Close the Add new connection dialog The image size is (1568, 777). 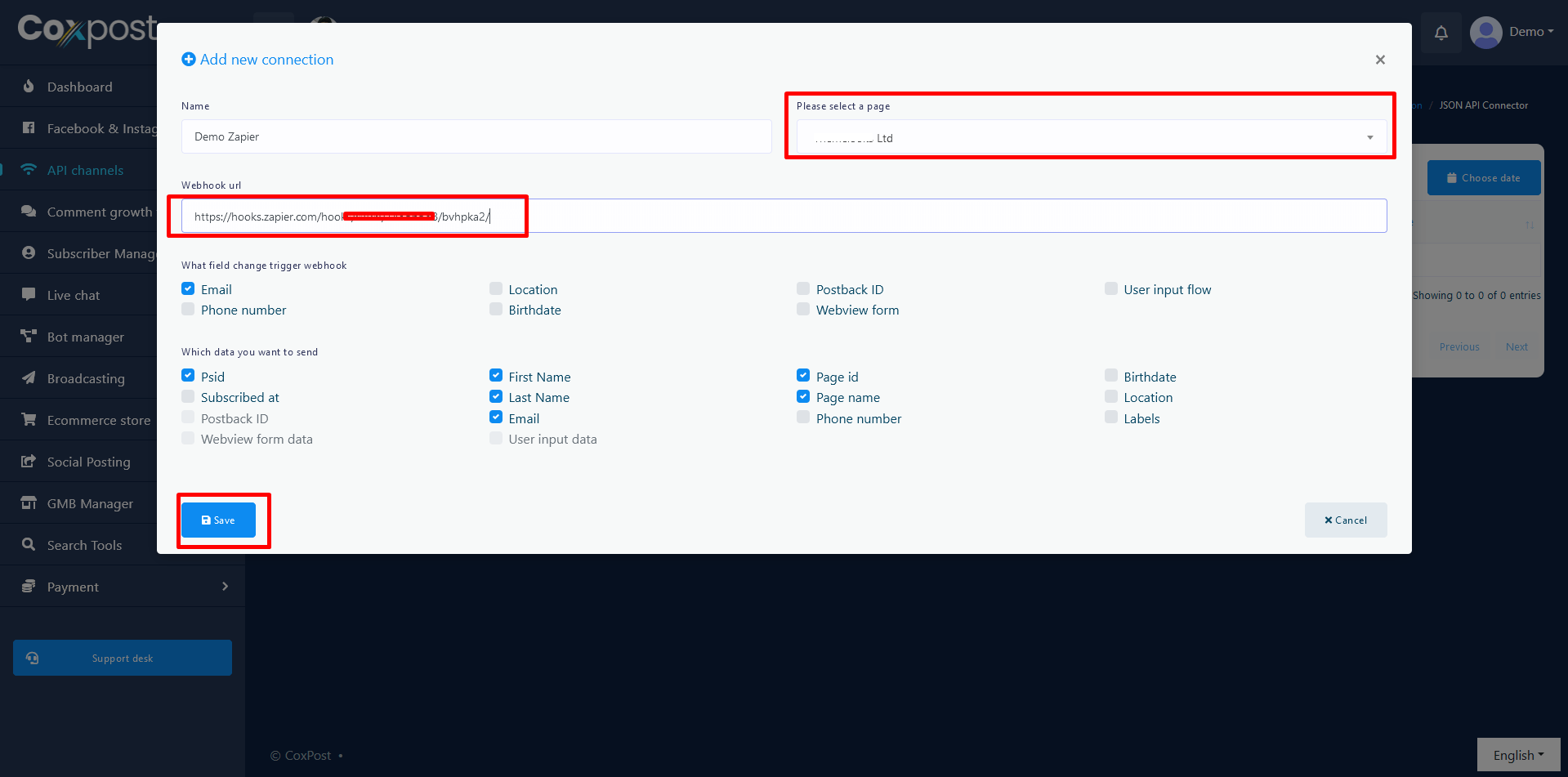coord(1380,60)
